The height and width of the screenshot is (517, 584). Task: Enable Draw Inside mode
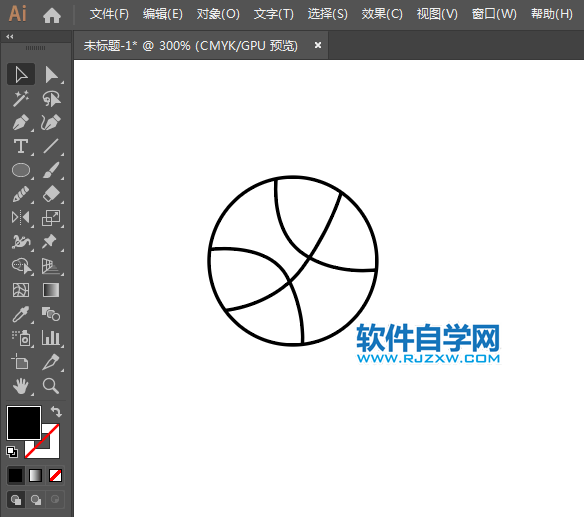pyautogui.click(x=55, y=499)
